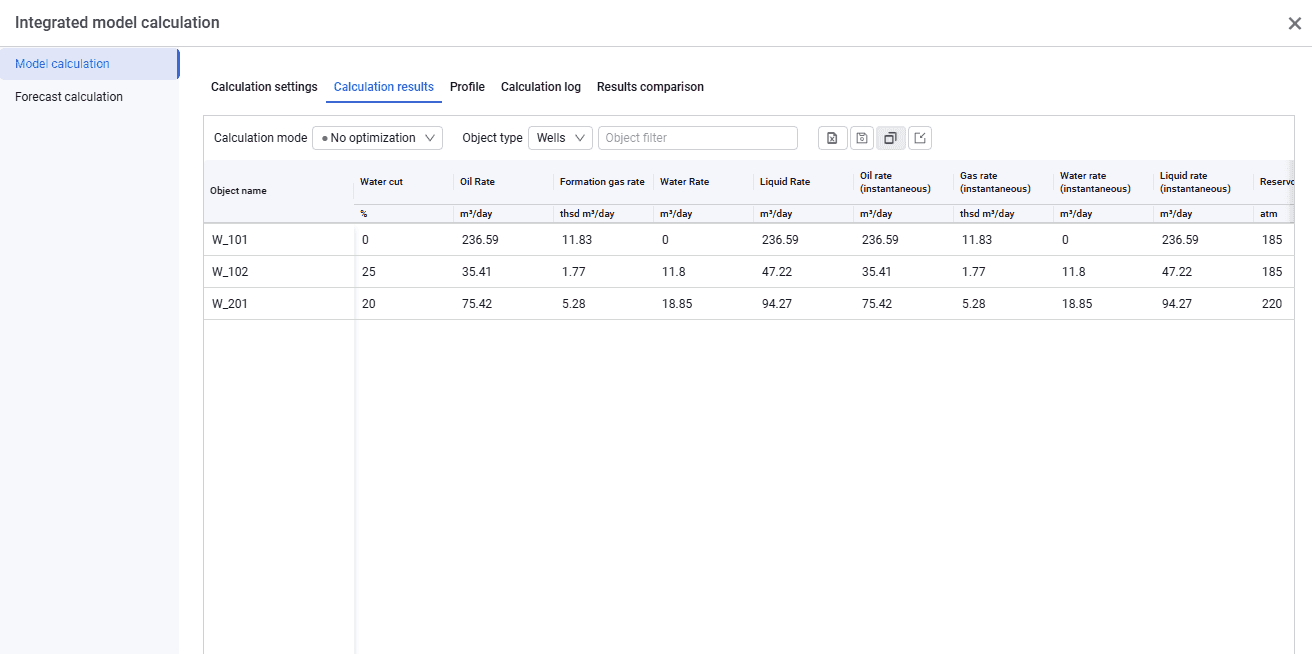This screenshot has height=654, width=1312.
Task: Select the W_201 row name
Action: (230, 304)
